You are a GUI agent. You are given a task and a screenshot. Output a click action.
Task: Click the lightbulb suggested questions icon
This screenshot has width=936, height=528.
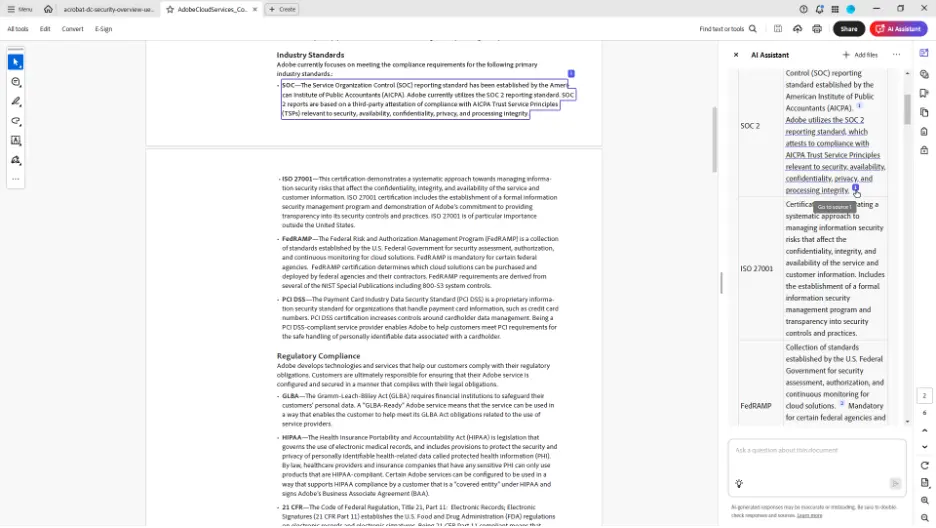739,484
